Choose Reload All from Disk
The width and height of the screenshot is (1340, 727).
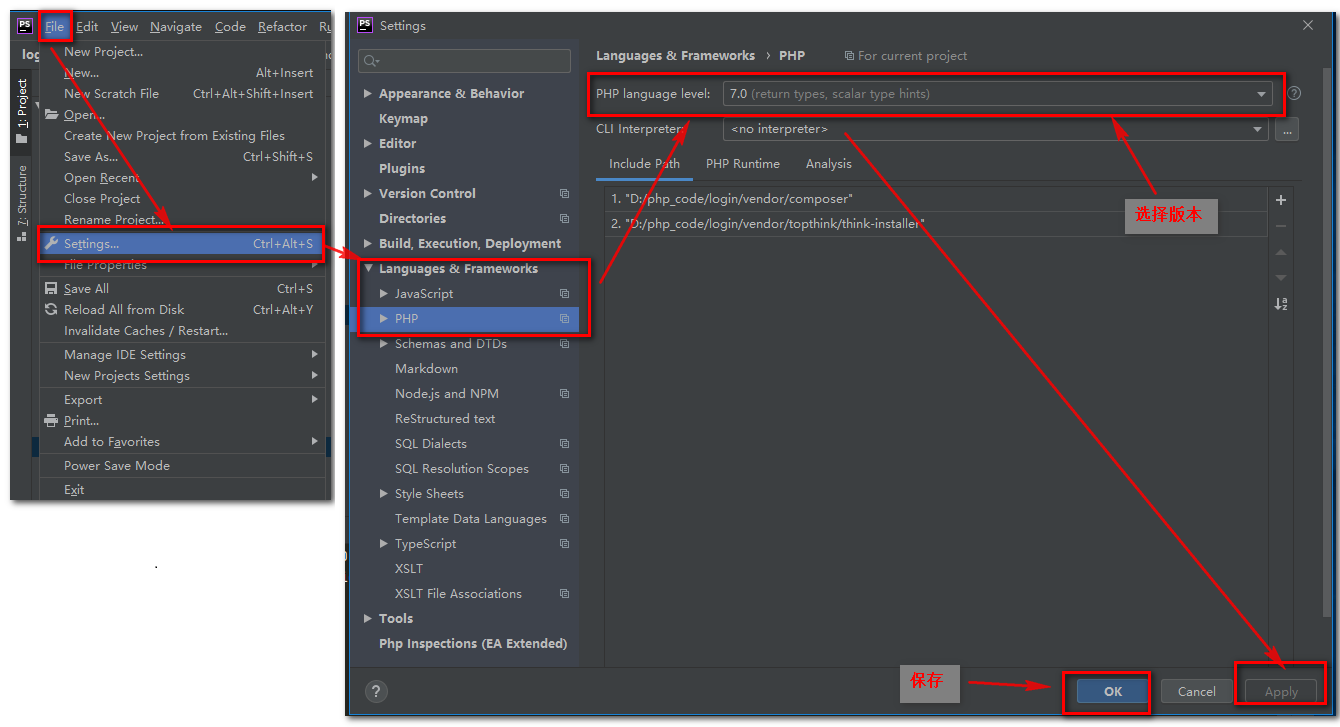(181, 310)
